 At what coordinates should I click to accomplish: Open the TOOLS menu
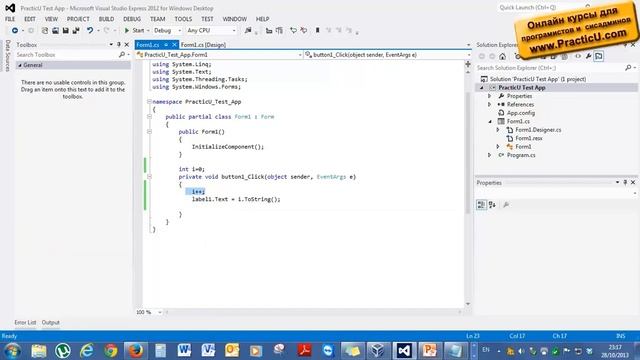coord(183,19)
